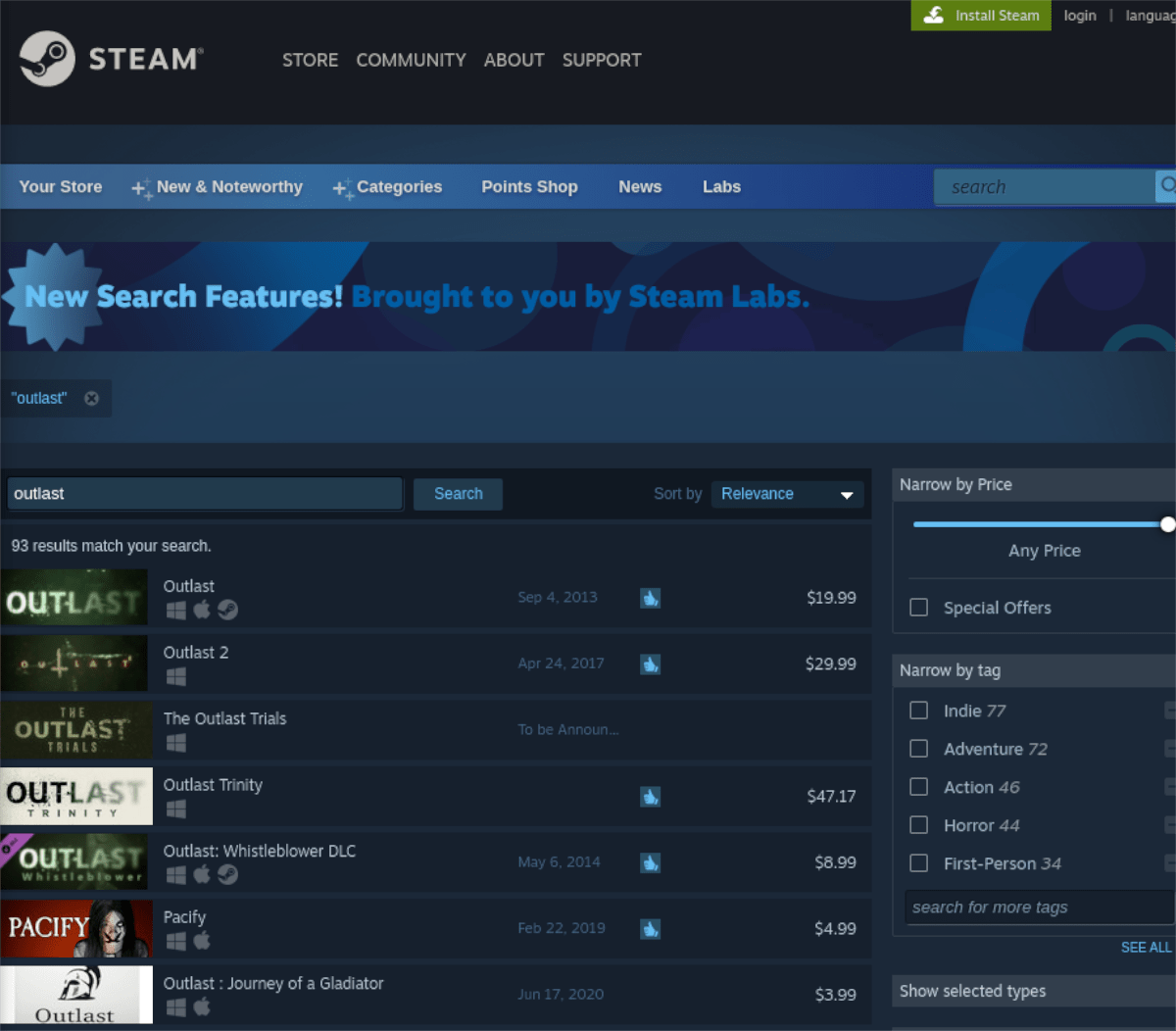Click the Search button
The image size is (1176, 1031).
pyautogui.click(x=458, y=494)
